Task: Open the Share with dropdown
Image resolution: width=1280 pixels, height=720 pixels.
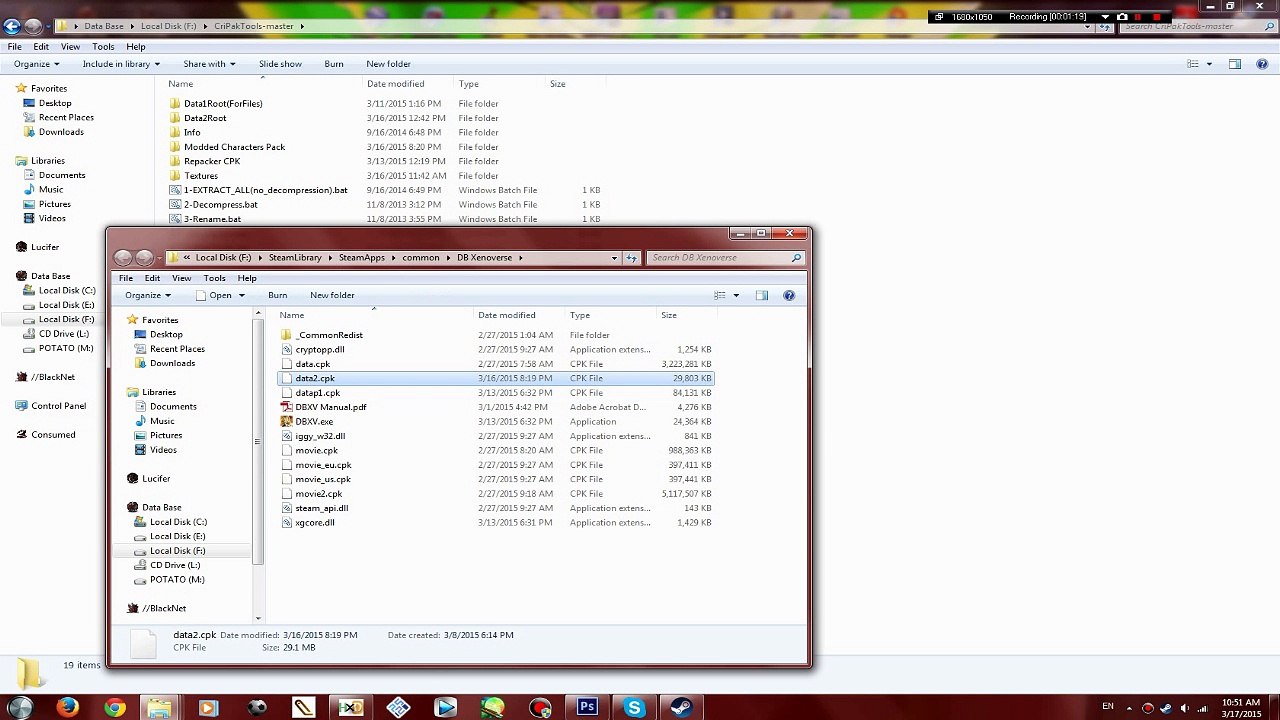Action: click(x=209, y=64)
